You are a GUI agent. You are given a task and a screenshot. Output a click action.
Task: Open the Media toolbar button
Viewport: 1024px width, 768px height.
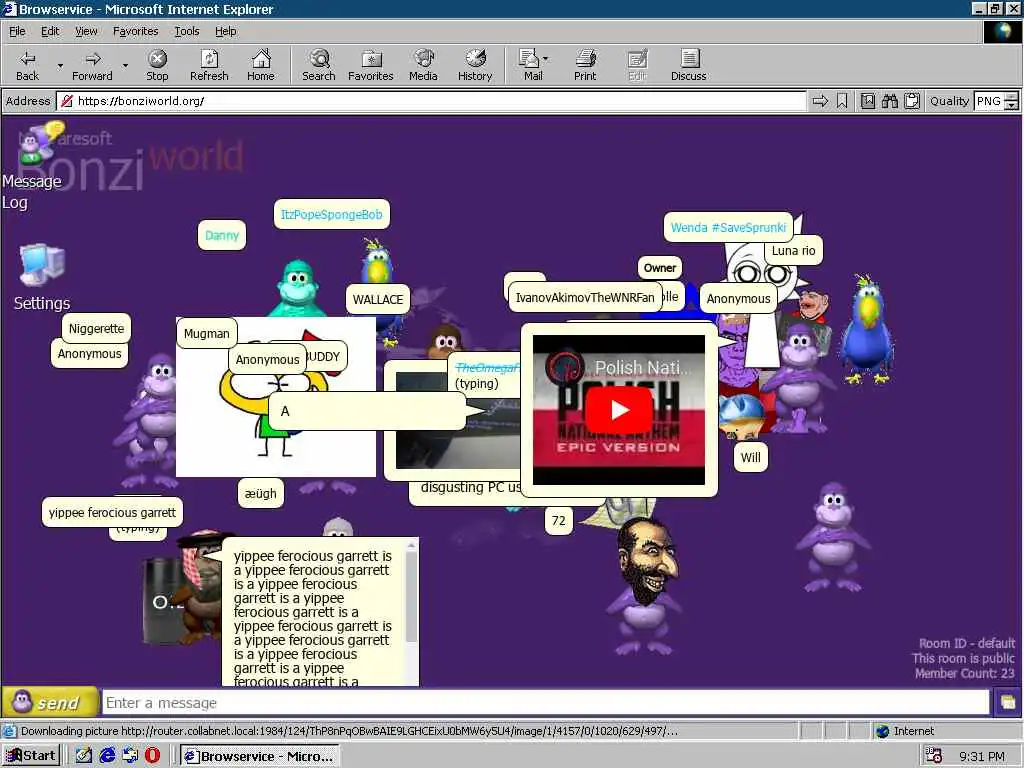423,65
